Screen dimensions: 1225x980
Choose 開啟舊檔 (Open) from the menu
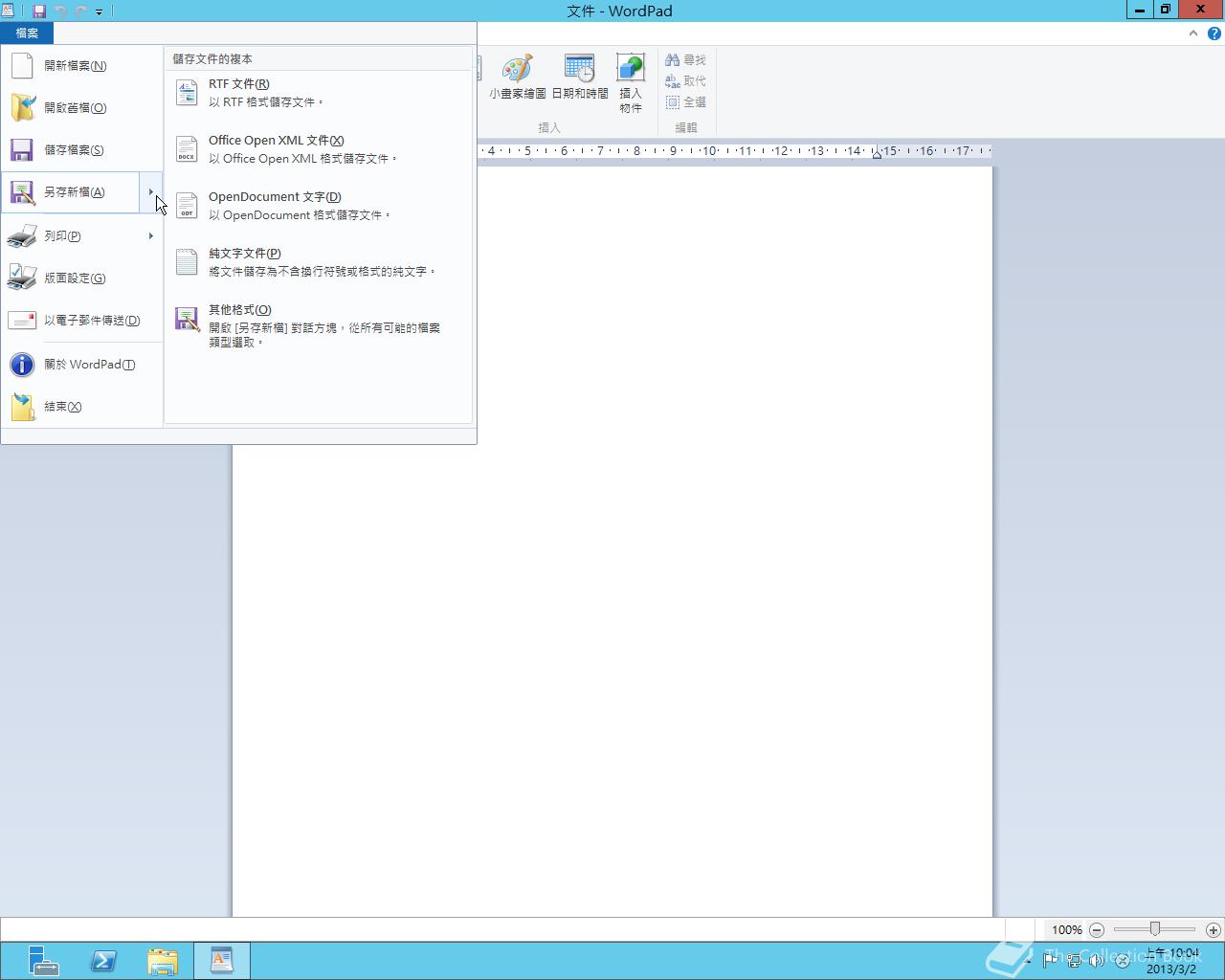pyautogui.click(x=81, y=108)
